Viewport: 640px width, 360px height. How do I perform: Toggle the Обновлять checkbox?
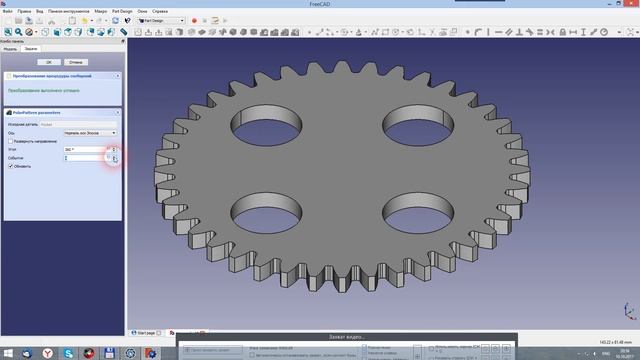tap(11, 166)
